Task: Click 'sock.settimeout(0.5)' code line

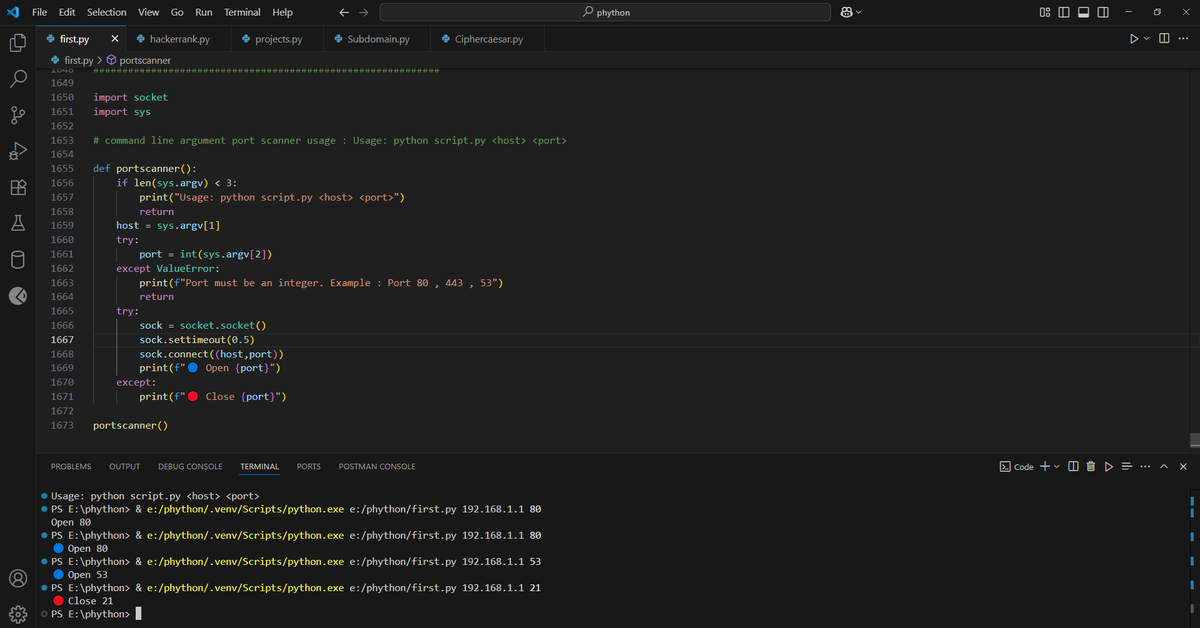Action: 197,340
